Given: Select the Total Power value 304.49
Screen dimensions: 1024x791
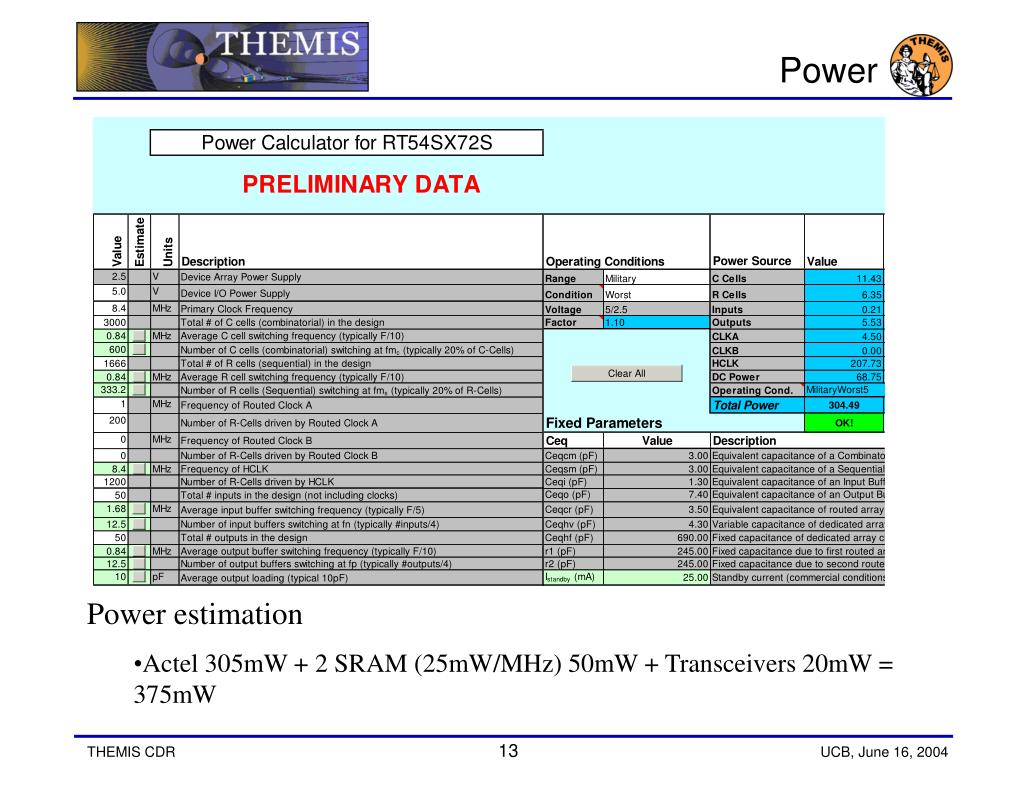Looking at the screenshot, I should [844, 405].
